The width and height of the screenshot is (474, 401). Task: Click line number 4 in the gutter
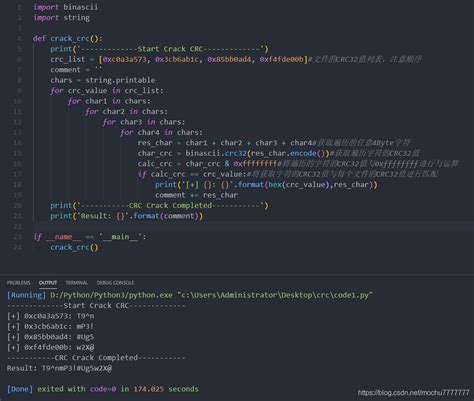[19, 39]
